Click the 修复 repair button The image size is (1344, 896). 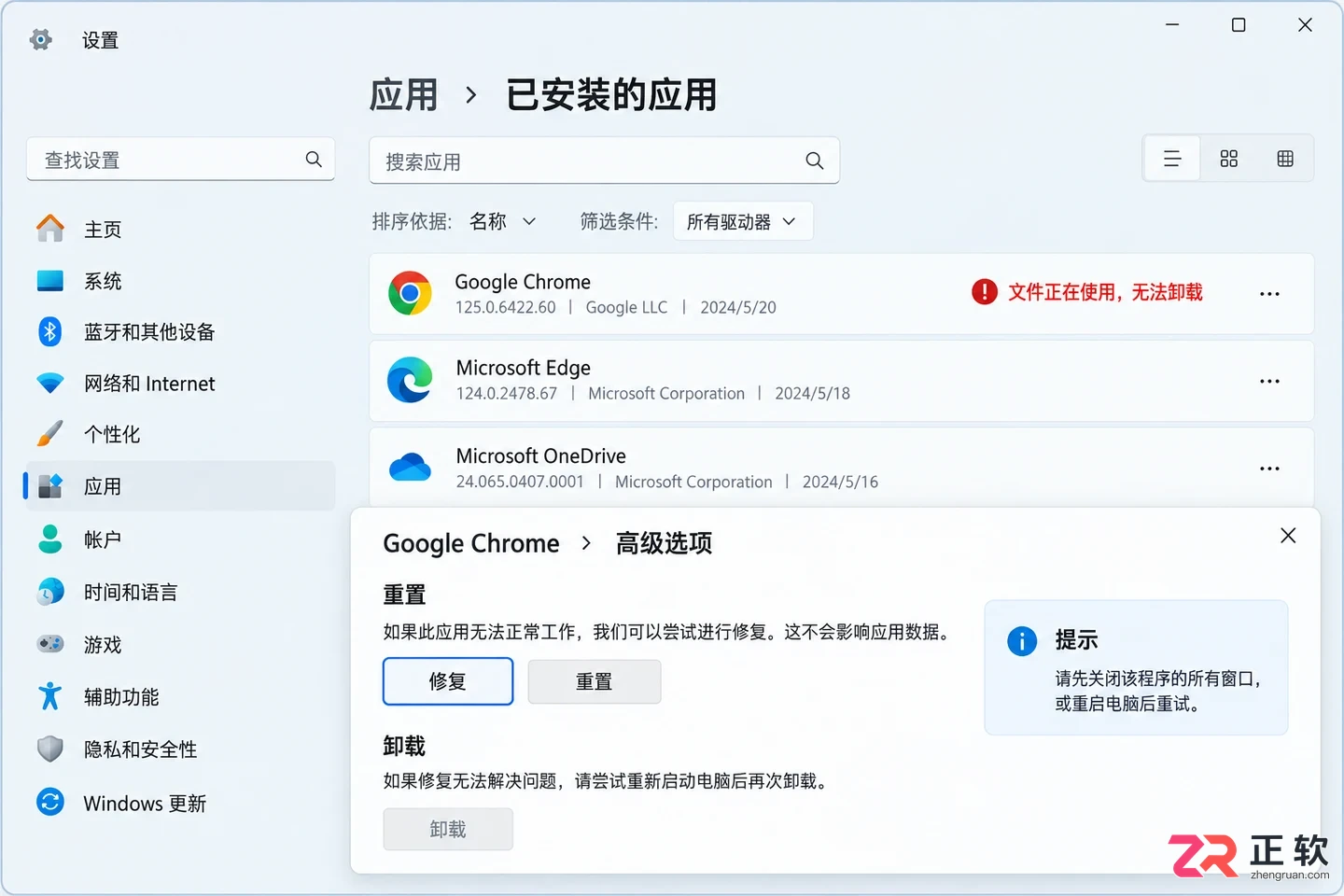(448, 681)
